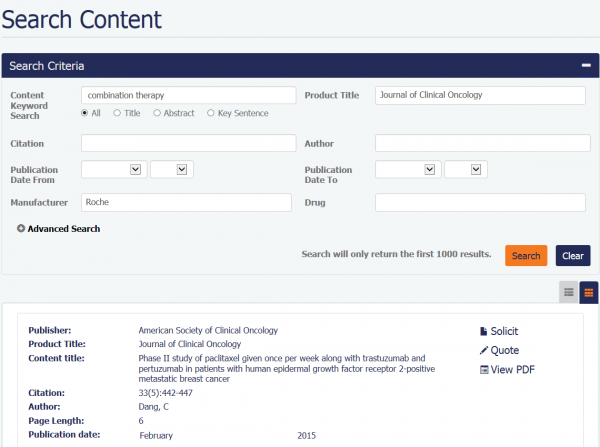Open Publication Date To month dropdown
600x447 pixels.
[407, 170]
